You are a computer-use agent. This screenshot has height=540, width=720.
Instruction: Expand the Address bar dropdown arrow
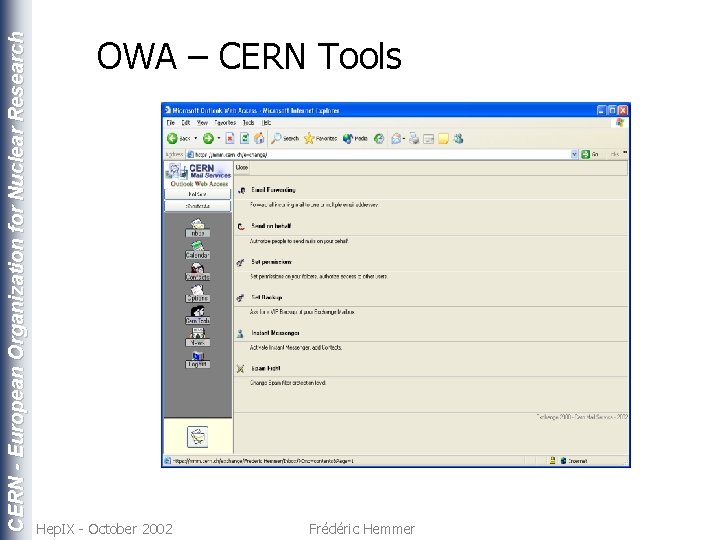coord(574,154)
